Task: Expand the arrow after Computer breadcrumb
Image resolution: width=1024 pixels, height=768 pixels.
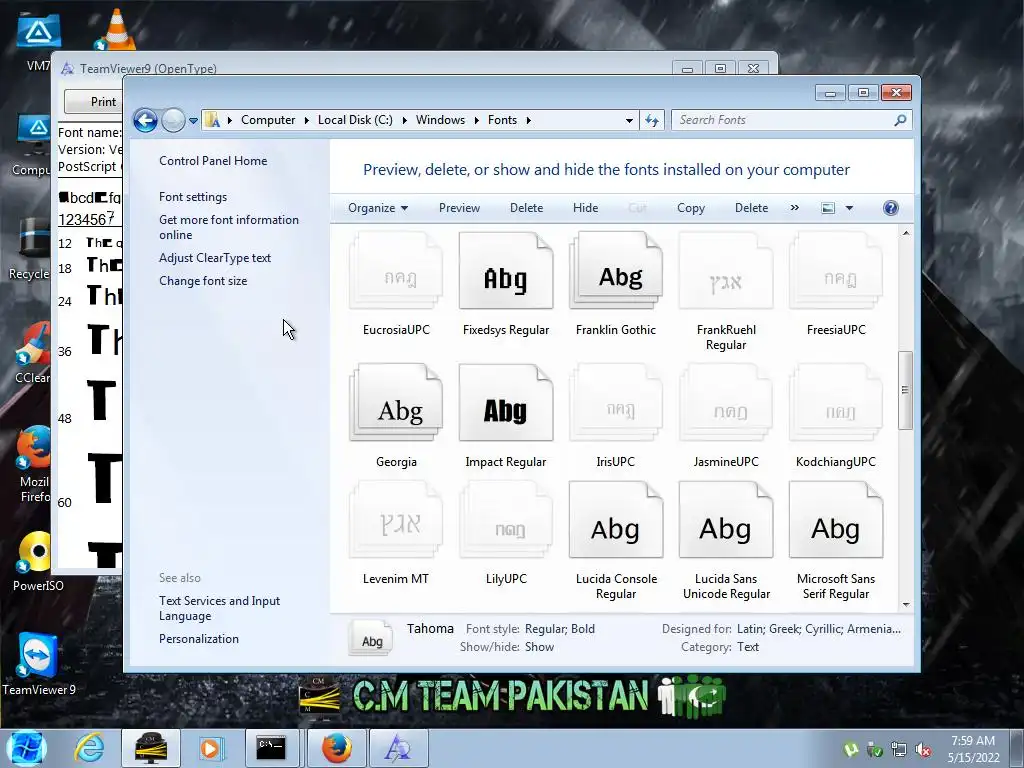Action: click(x=306, y=121)
